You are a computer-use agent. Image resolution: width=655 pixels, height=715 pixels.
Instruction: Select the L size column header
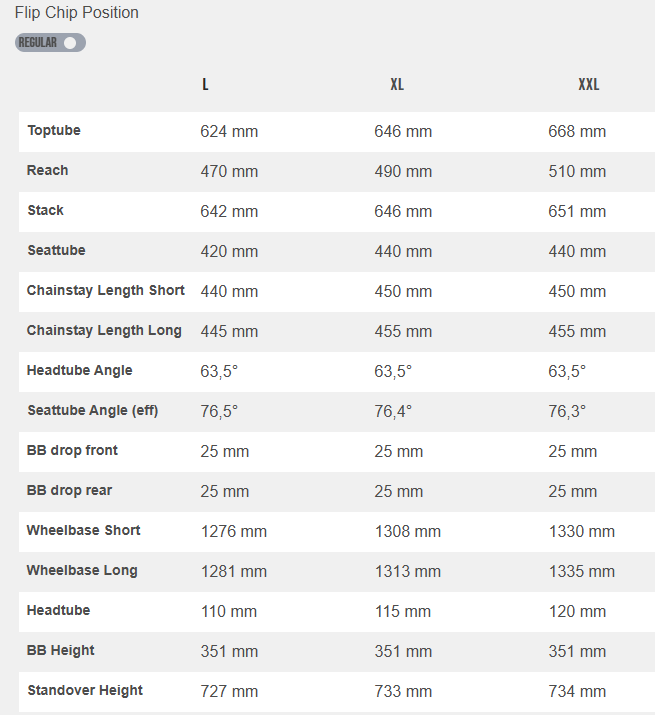click(x=205, y=85)
